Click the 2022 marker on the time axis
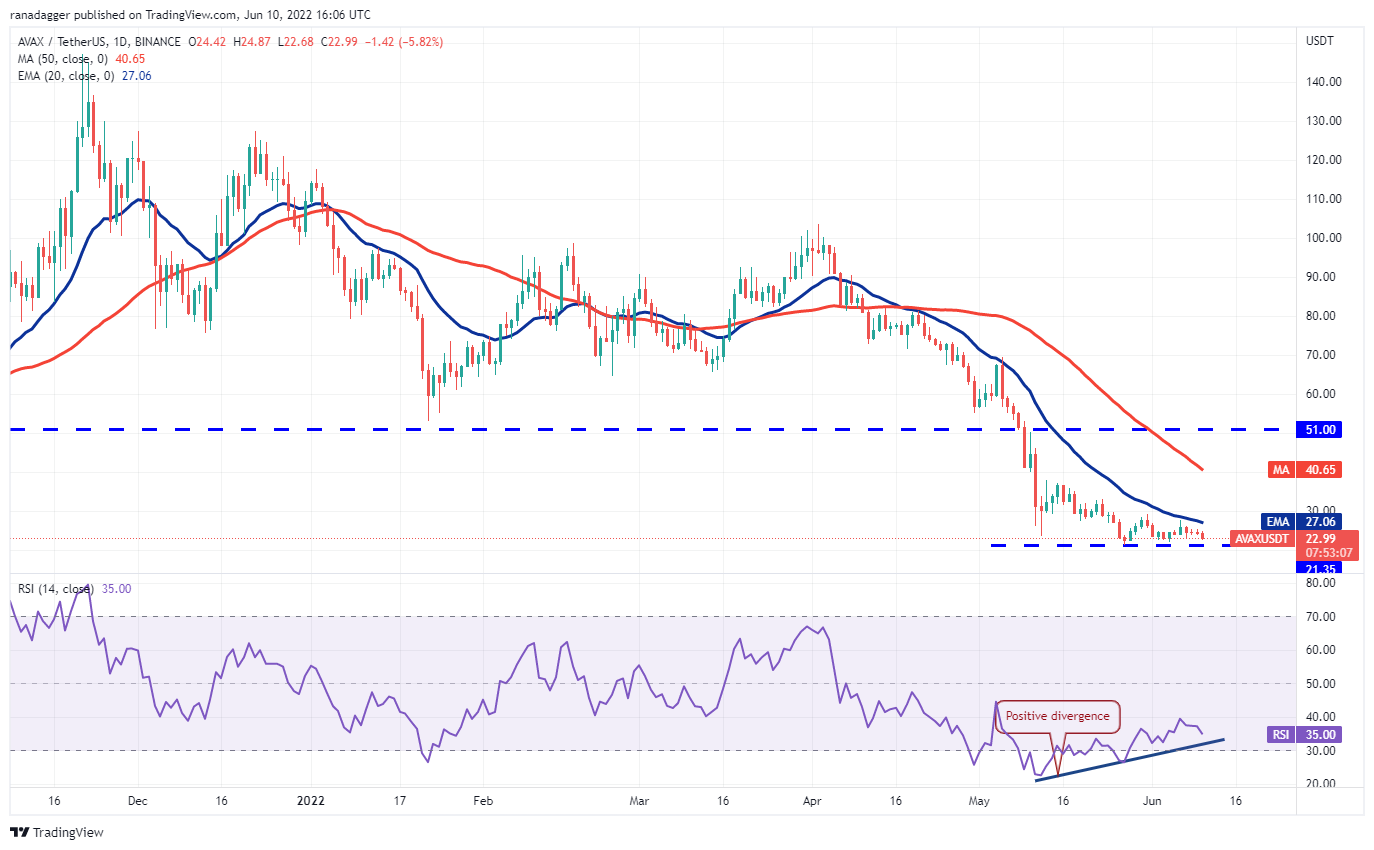This screenshot has width=1374, height=850. click(x=311, y=801)
